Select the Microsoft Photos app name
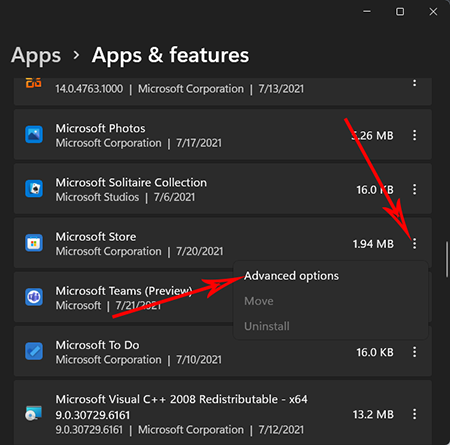This screenshot has height=445, width=450. tap(100, 128)
